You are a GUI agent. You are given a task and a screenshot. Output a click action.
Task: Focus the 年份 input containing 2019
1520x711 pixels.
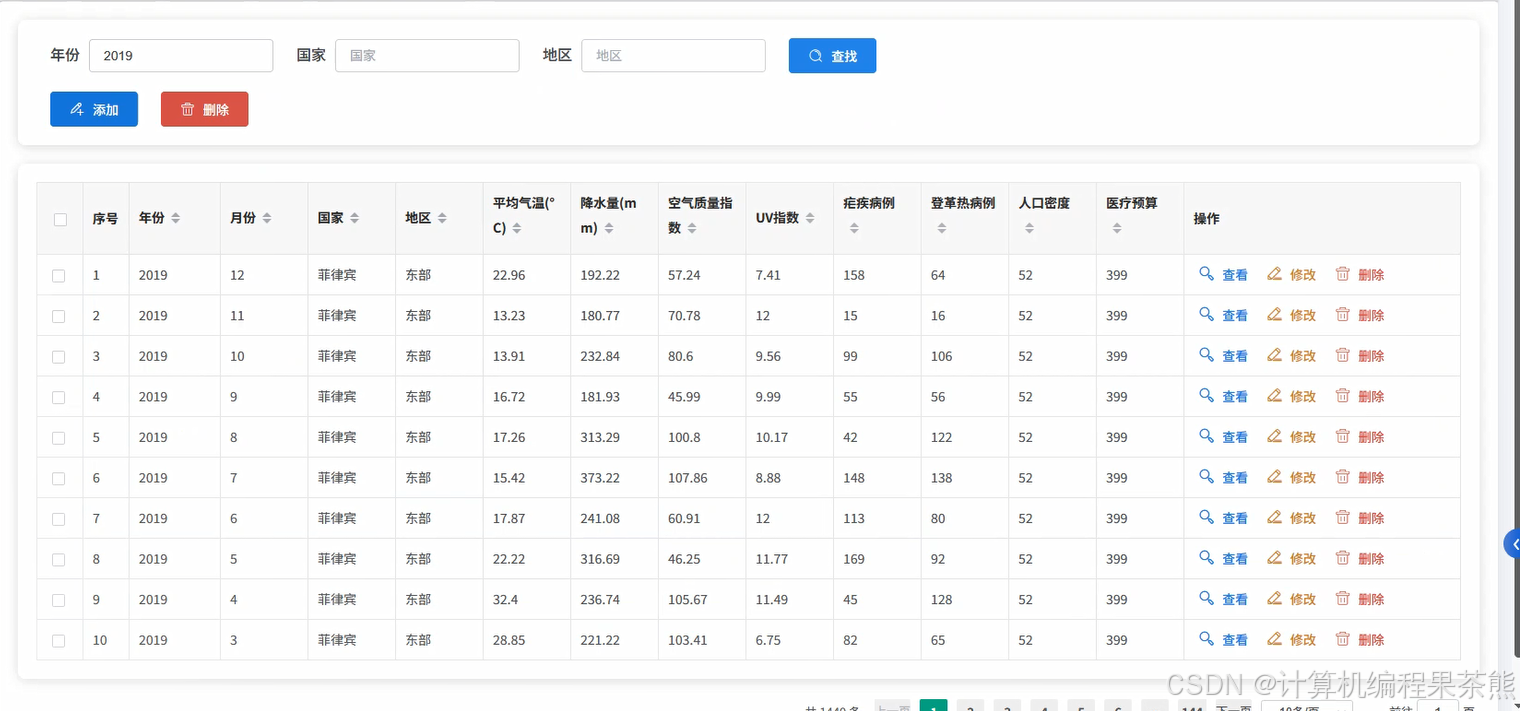pos(181,56)
